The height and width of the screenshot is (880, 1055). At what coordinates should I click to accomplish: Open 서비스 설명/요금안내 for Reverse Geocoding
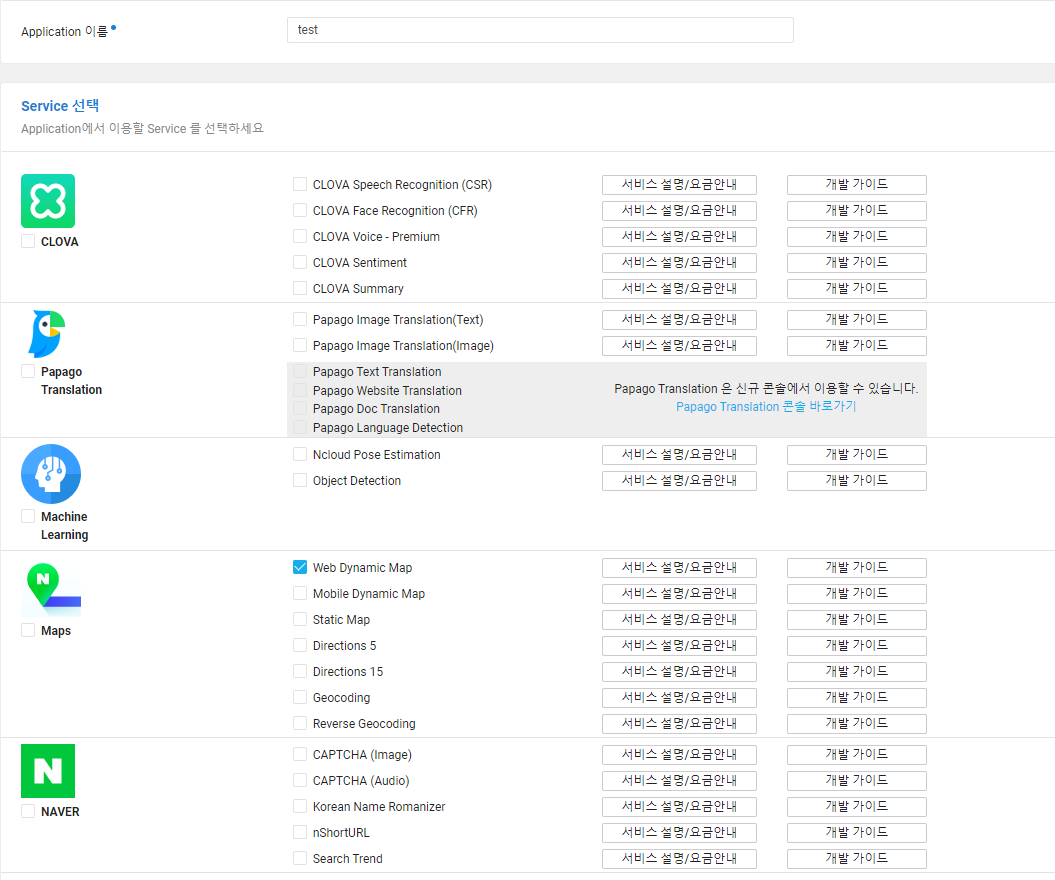(680, 723)
